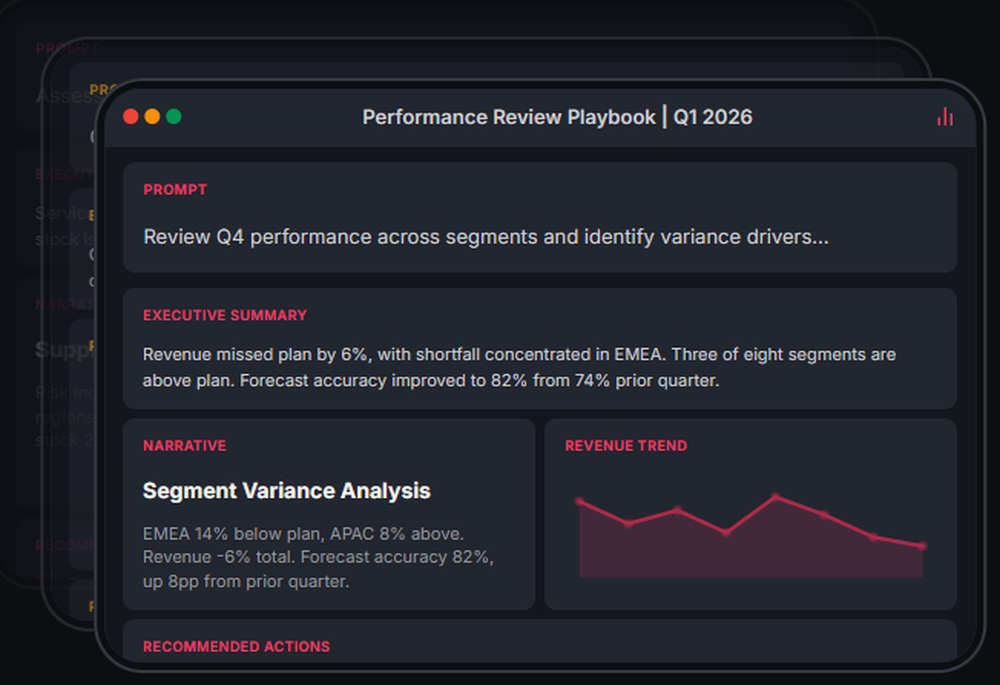This screenshot has width=1000, height=685.
Task: Click the yellow traffic light control
Action: coord(151,115)
